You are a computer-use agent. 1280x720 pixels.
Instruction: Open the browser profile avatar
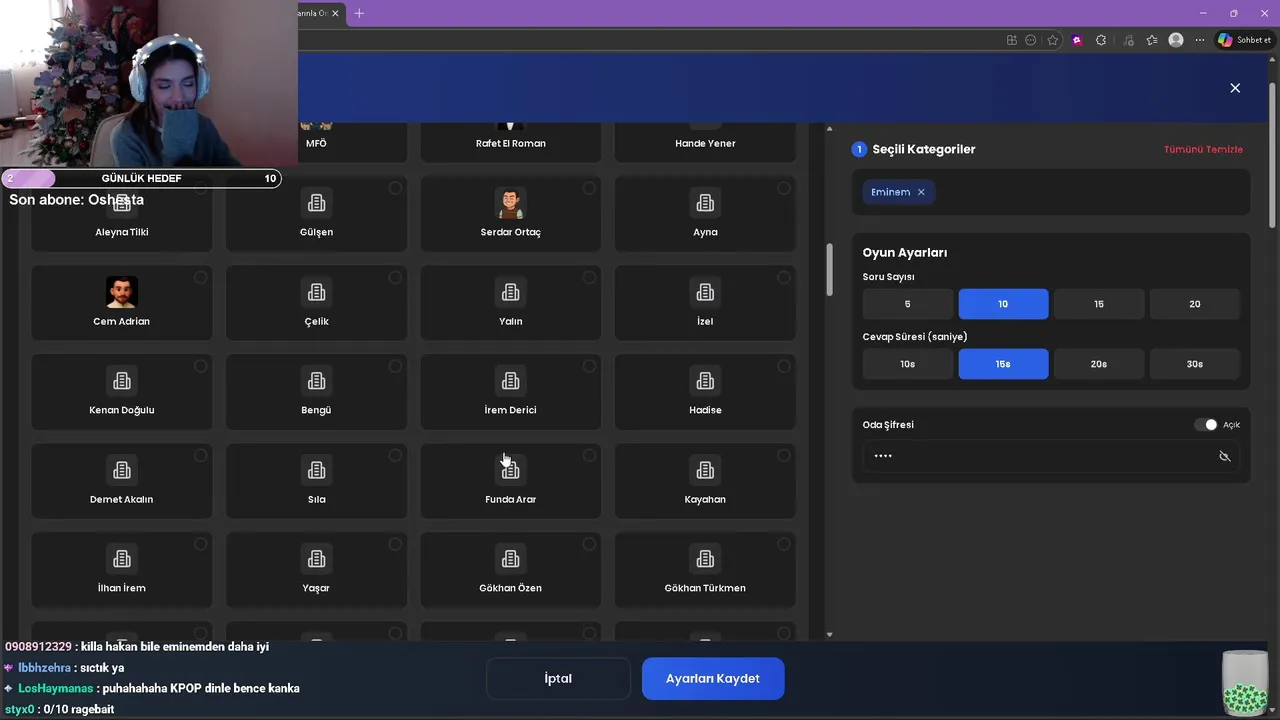pyautogui.click(x=1176, y=40)
